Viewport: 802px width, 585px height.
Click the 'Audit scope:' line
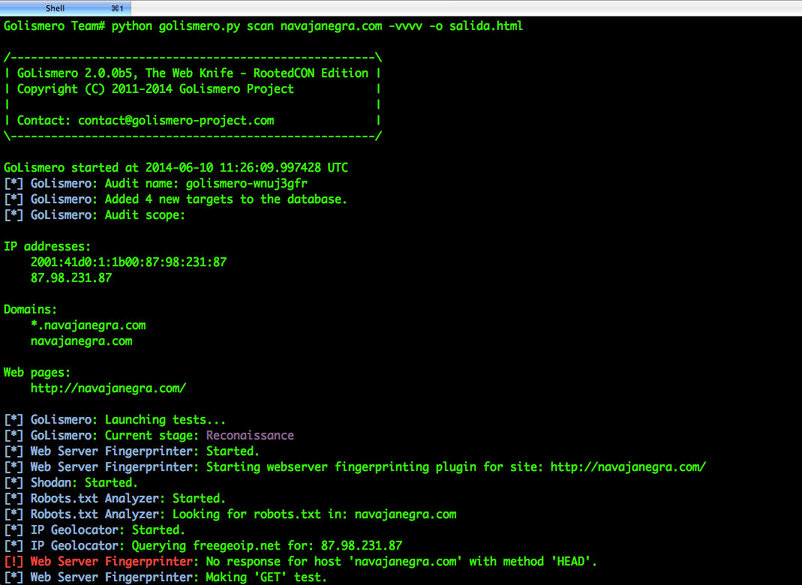[95, 215]
